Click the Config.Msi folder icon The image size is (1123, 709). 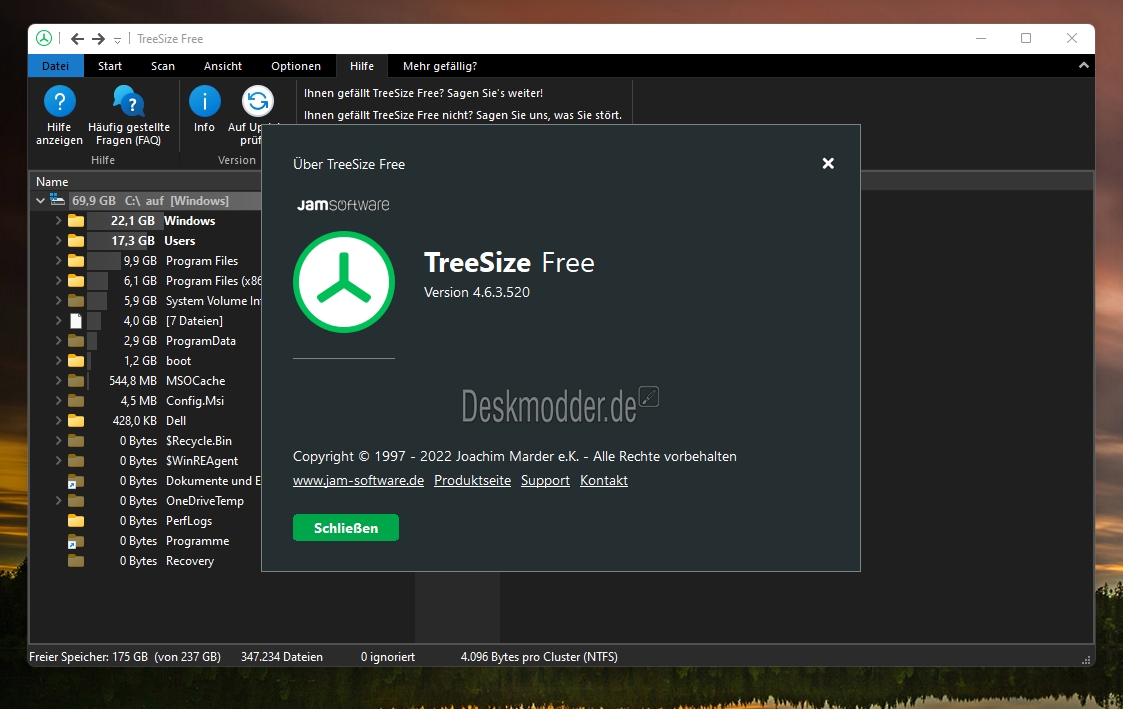point(76,401)
